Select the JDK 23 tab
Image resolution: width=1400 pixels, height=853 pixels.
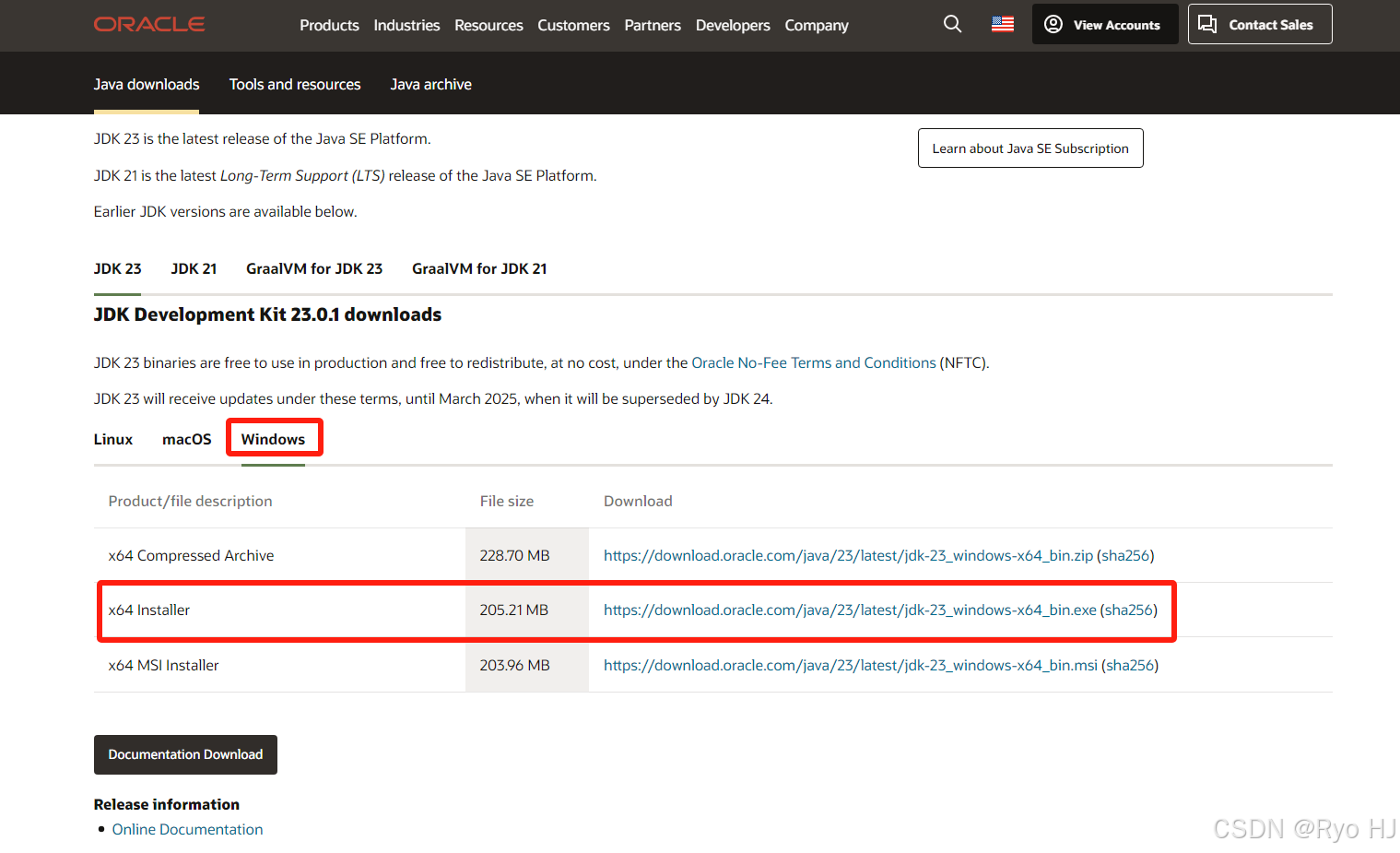pyautogui.click(x=118, y=268)
